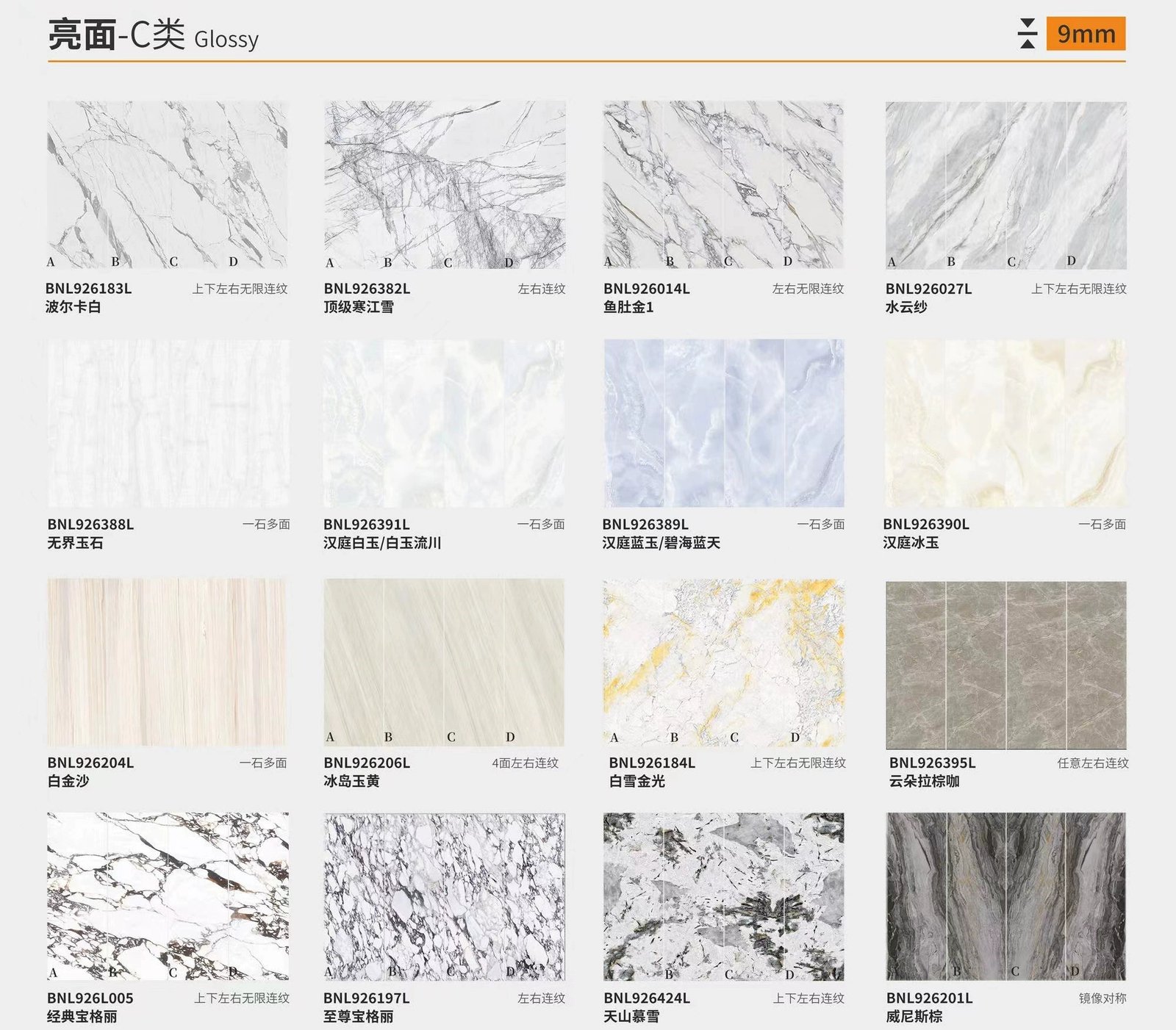Click the thickness arrows icon beside 9mm
Screen dimensions: 1176x1030
tap(1028, 34)
